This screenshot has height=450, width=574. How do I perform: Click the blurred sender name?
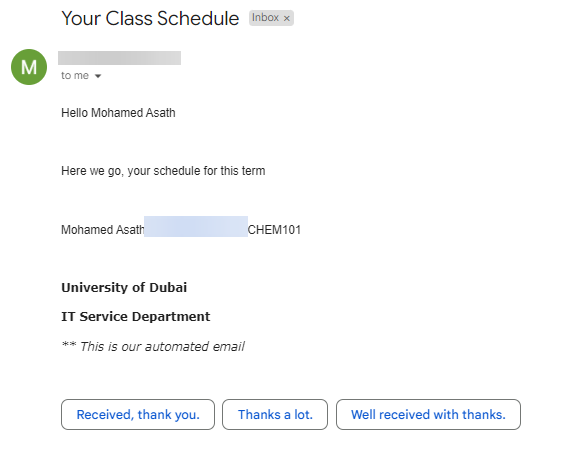tap(119, 58)
